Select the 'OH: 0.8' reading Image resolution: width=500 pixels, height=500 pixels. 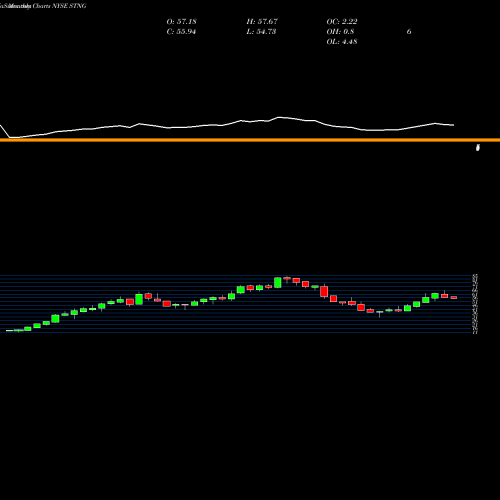[340, 32]
